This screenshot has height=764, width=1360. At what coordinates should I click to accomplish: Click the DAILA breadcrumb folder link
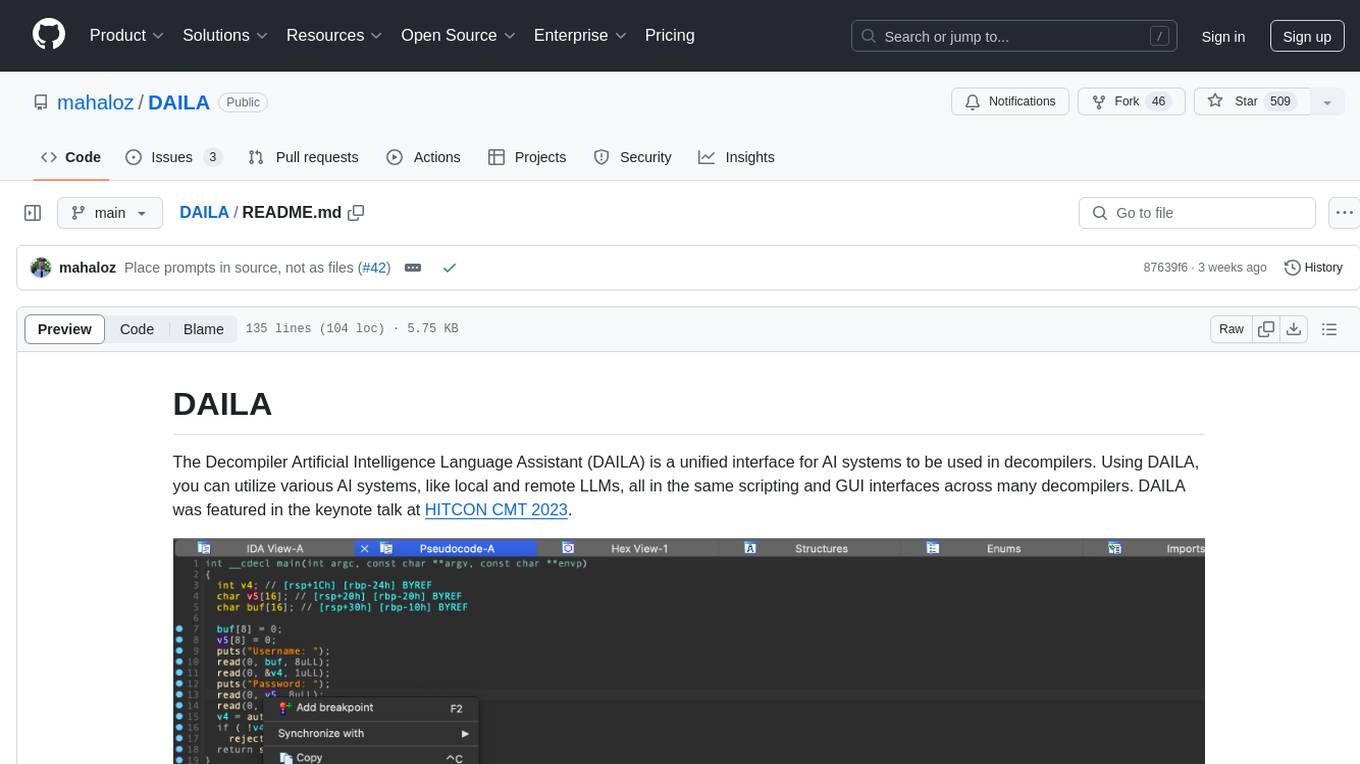pyautogui.click(x=204, y=213)
